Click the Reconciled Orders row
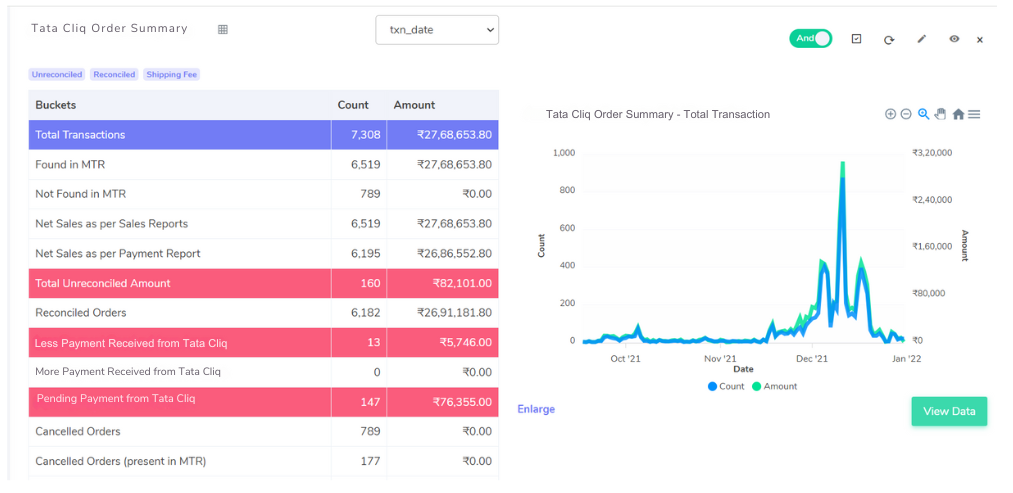Viewport: 1013px width, 493px height. (x=264, y=313)
